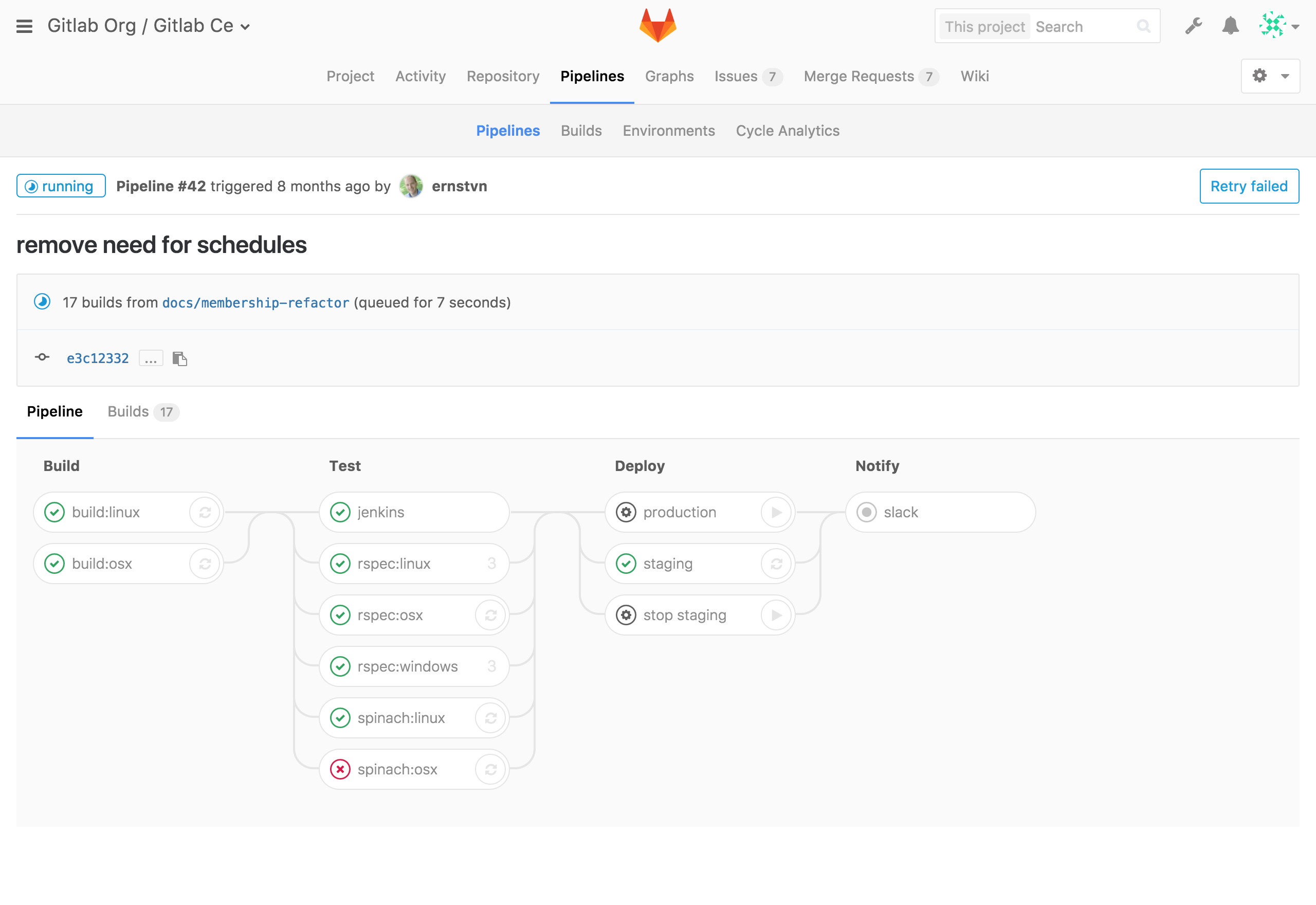This screenshot has width=1316, height=905.
Task: Click the play button for production deploy
Action: 778,512
